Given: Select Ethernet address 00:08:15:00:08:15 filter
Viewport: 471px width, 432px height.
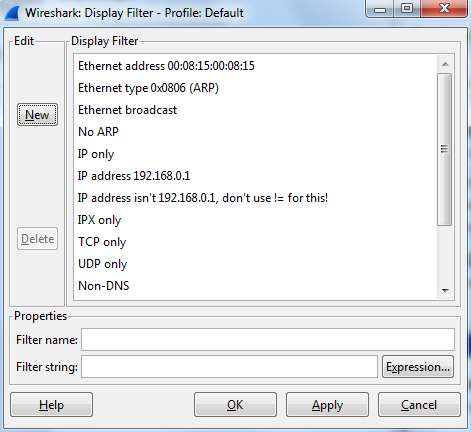Looking at the screenshot, I should point(255,66).
